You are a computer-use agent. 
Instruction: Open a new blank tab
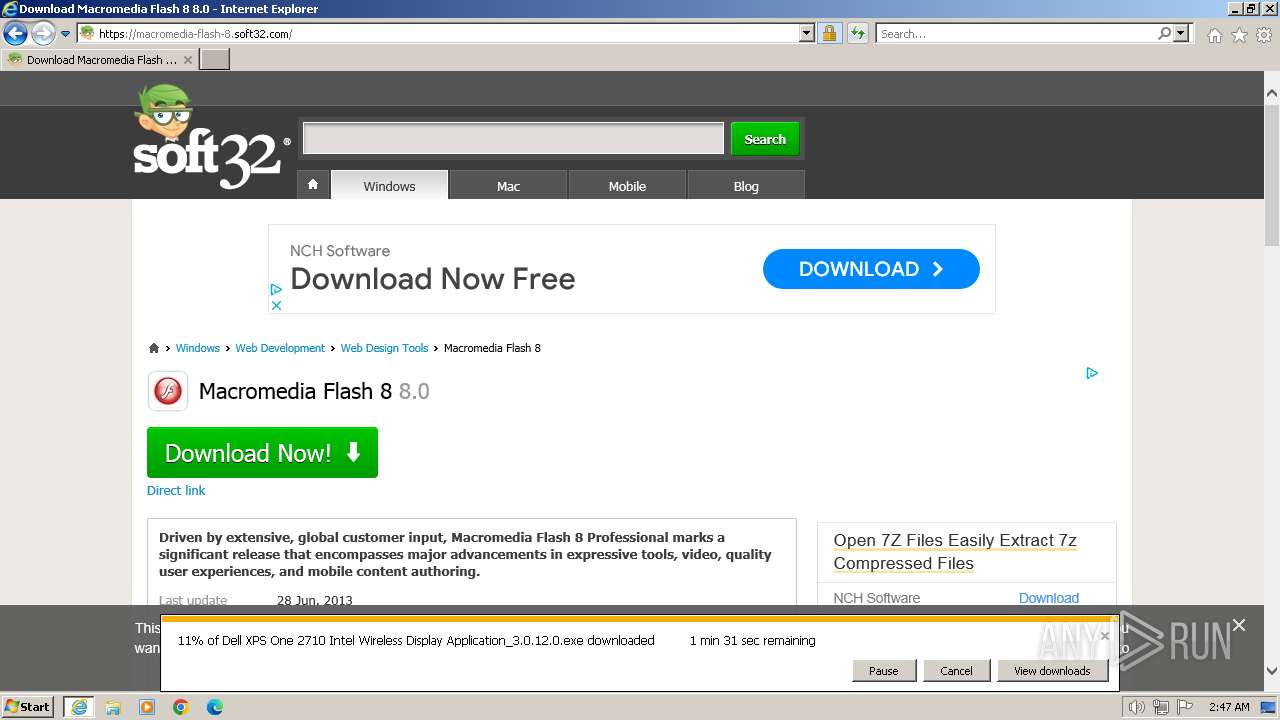(215, 60)
